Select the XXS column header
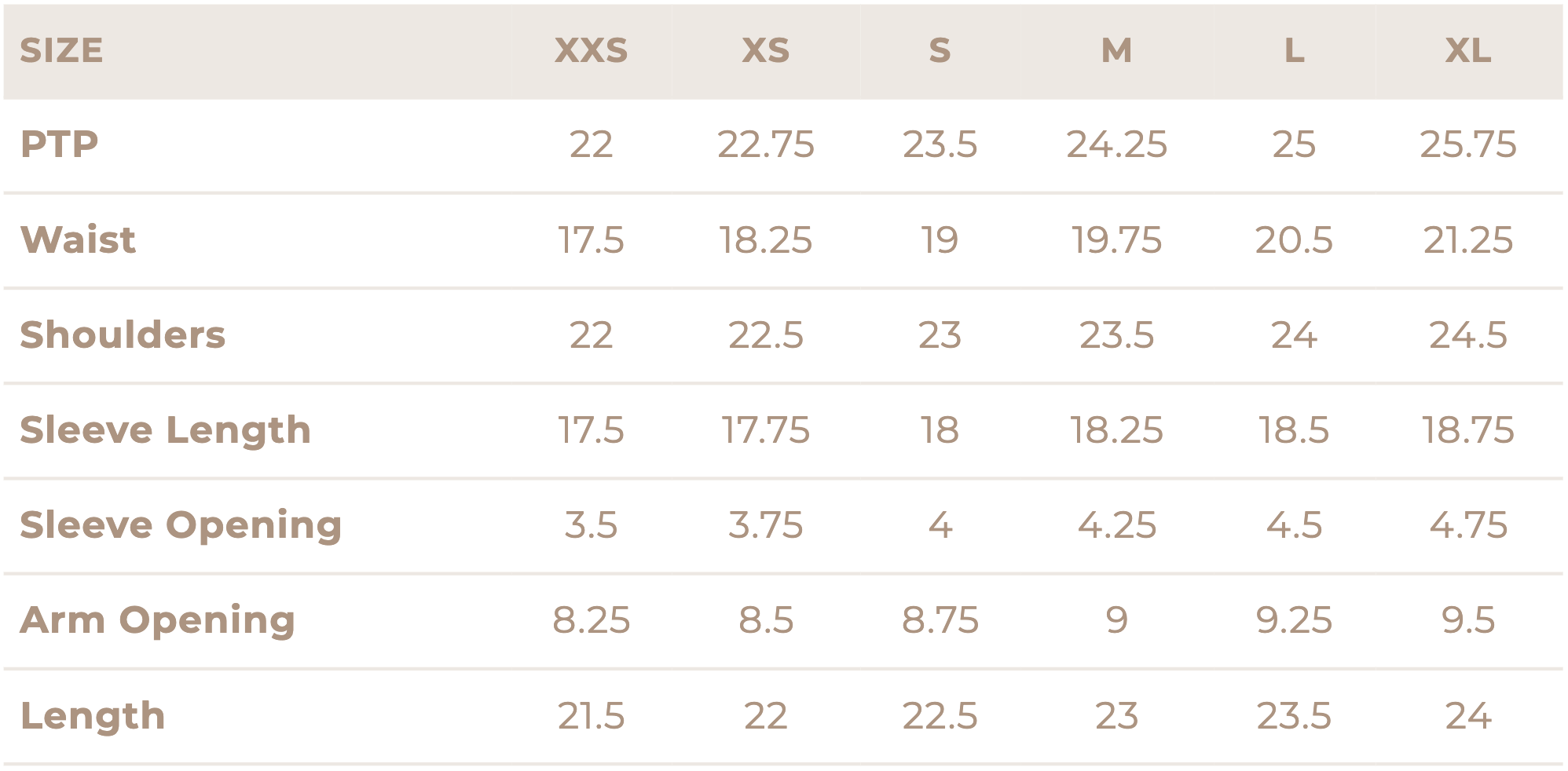Image resolution: width=1568 pixels, height=771 pixels. tap(591, 51)
